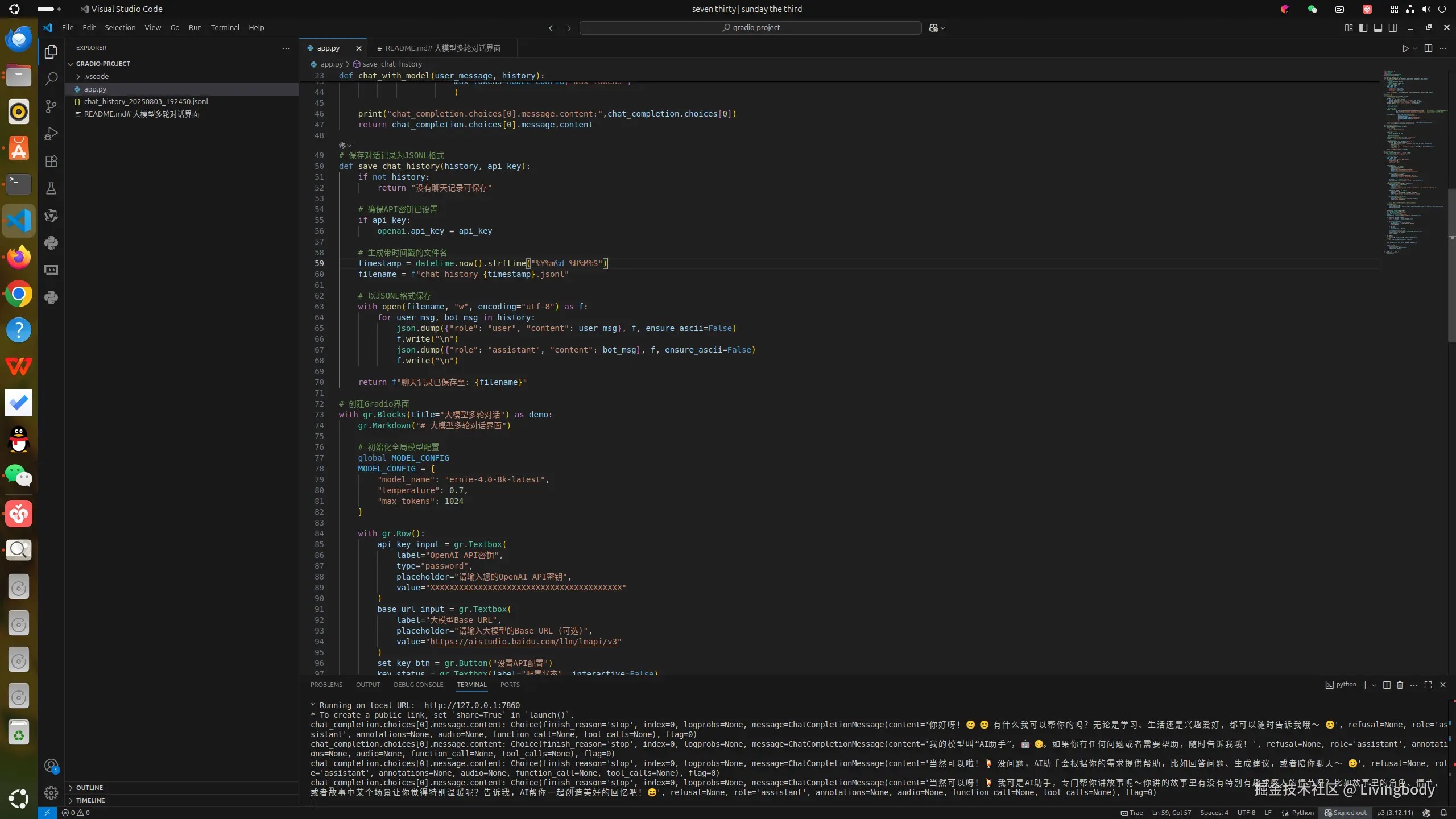Screen dimensions: 1456x819
Task: Open the Run and Debug view
Action: point(51,134)
